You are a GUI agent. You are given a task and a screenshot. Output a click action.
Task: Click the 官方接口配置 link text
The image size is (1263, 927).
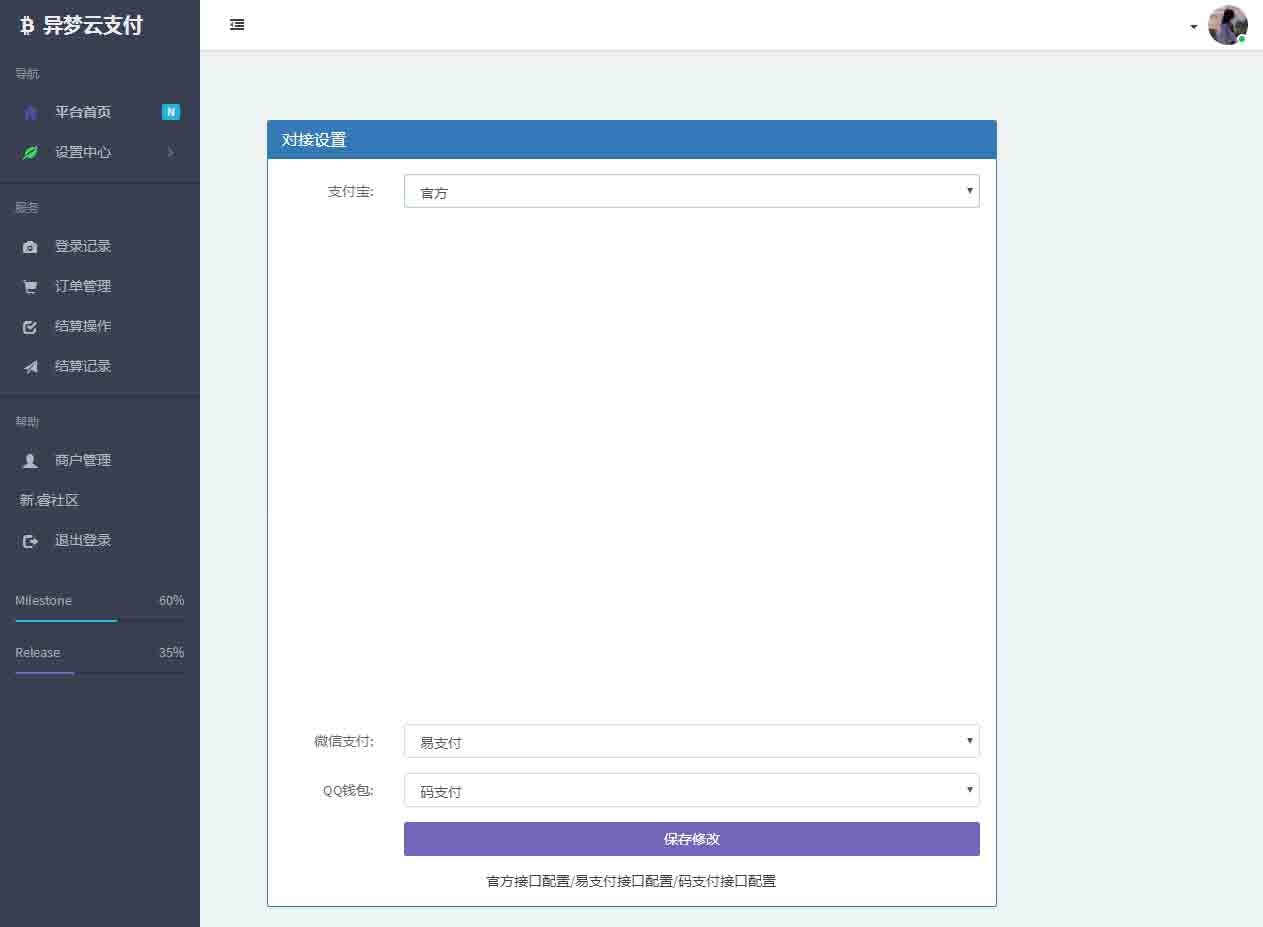[x=527, y=881]
